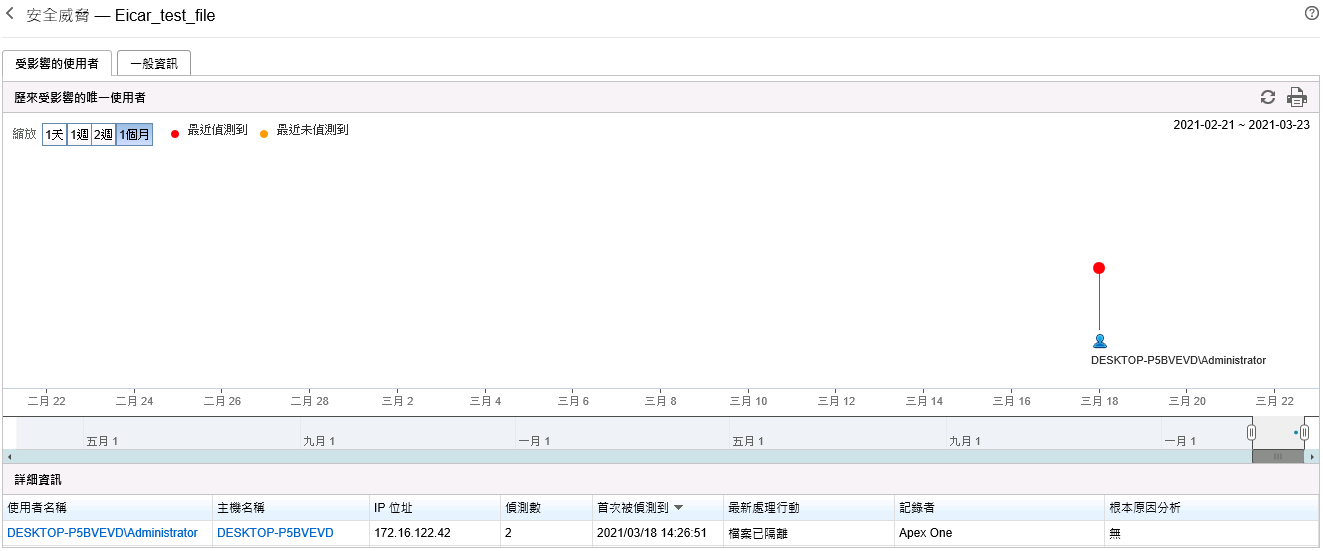
Task: Select the 1個月 zoom option
Action: coord(134,135)
